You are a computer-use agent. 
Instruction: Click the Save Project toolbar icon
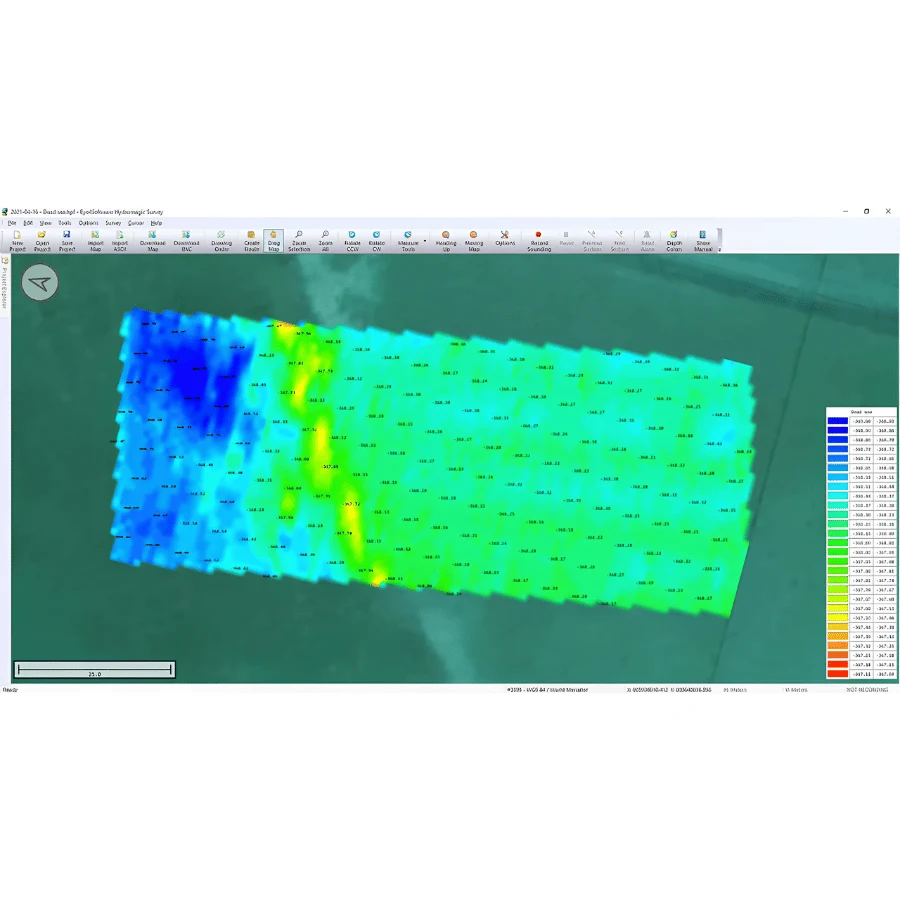pyautogui.click(x=67, y=241)
